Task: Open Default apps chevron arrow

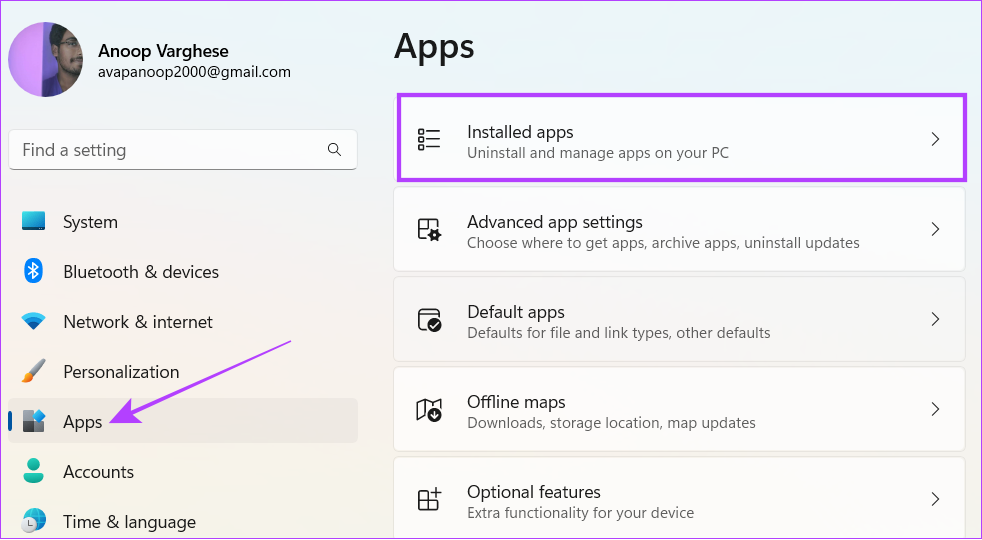Action: [935, 319]
